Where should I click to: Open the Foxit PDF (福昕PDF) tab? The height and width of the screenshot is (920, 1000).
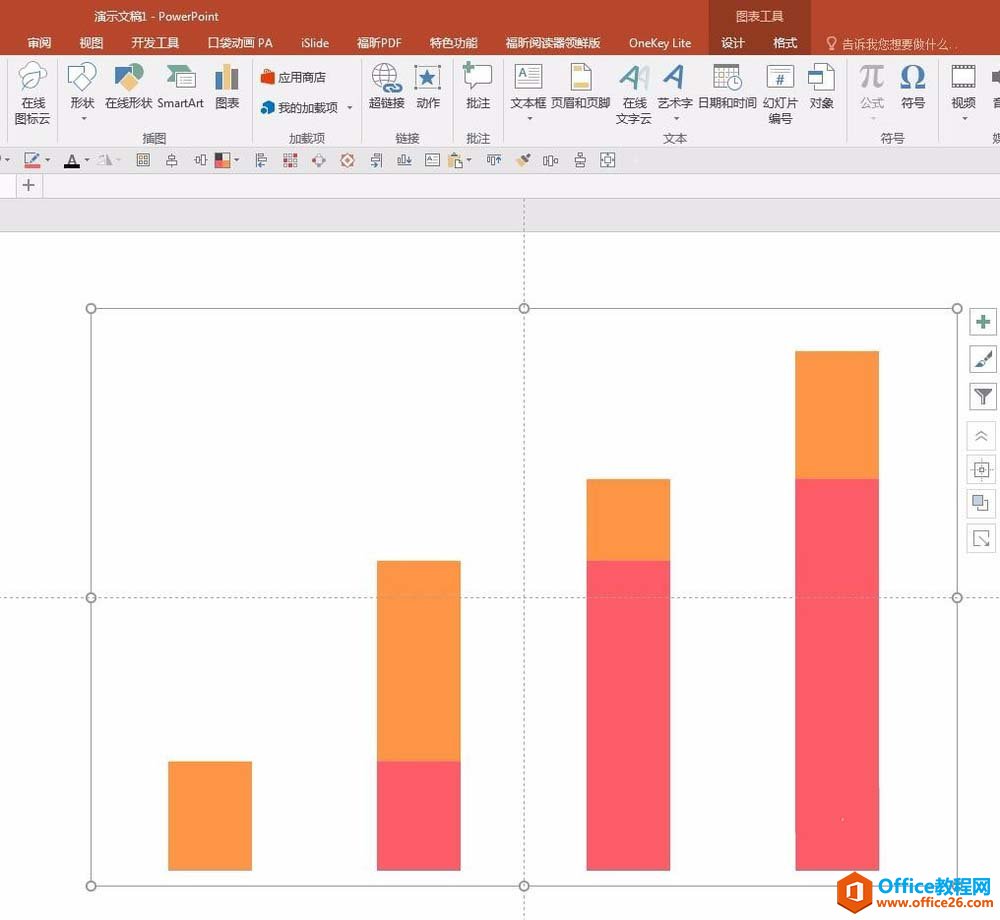[x=379, y=43]
